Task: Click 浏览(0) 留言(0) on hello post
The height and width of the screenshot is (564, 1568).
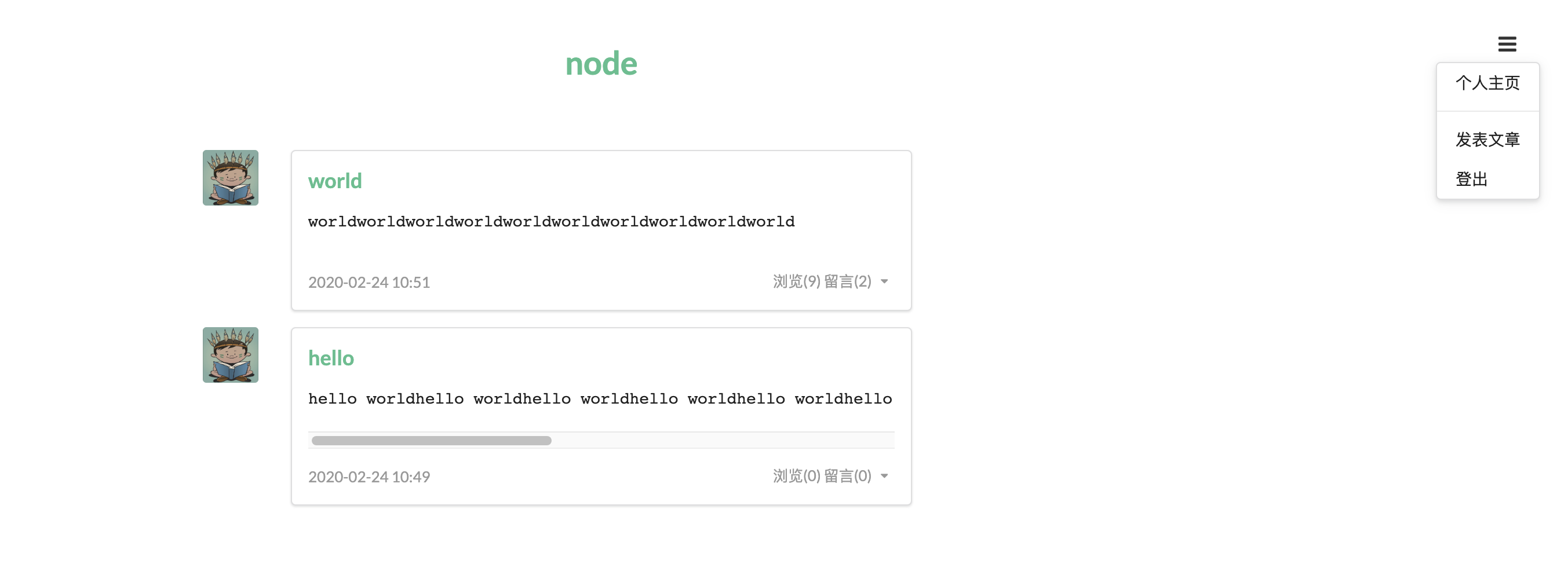Action: click(822, 476)
